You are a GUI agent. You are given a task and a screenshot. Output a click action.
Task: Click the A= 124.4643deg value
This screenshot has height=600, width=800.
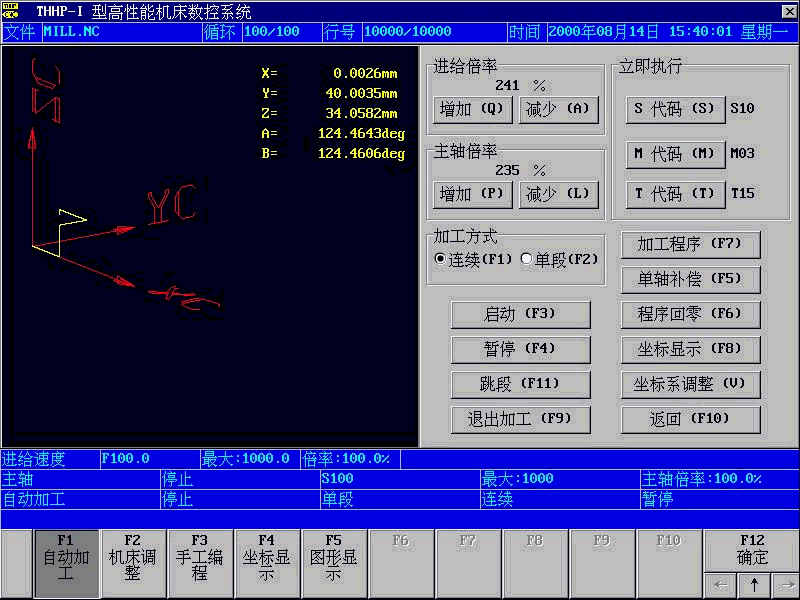pos(333,134)
